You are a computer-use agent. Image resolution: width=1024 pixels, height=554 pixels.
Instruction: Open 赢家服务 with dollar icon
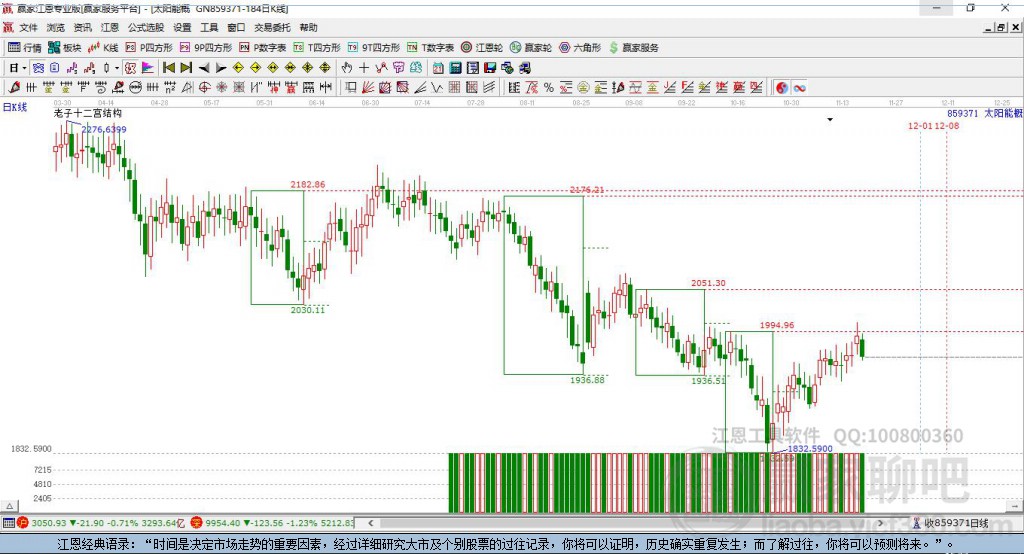click(633, 48)
